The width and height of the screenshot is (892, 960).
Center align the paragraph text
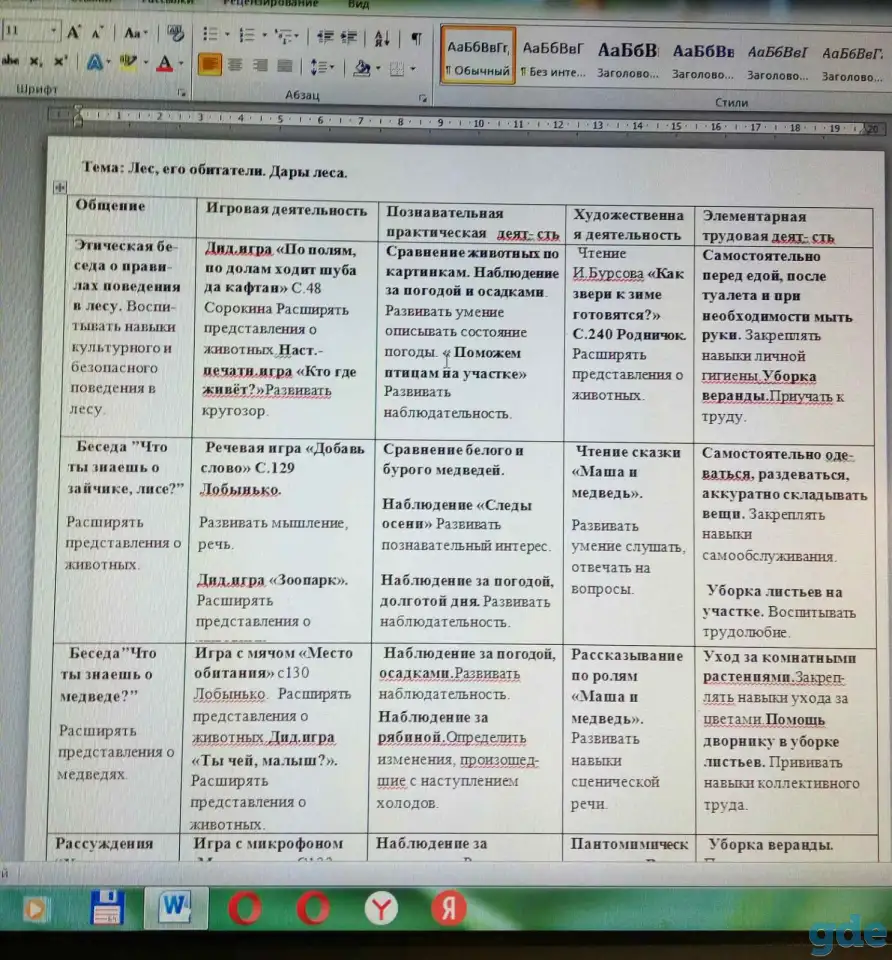235,64
